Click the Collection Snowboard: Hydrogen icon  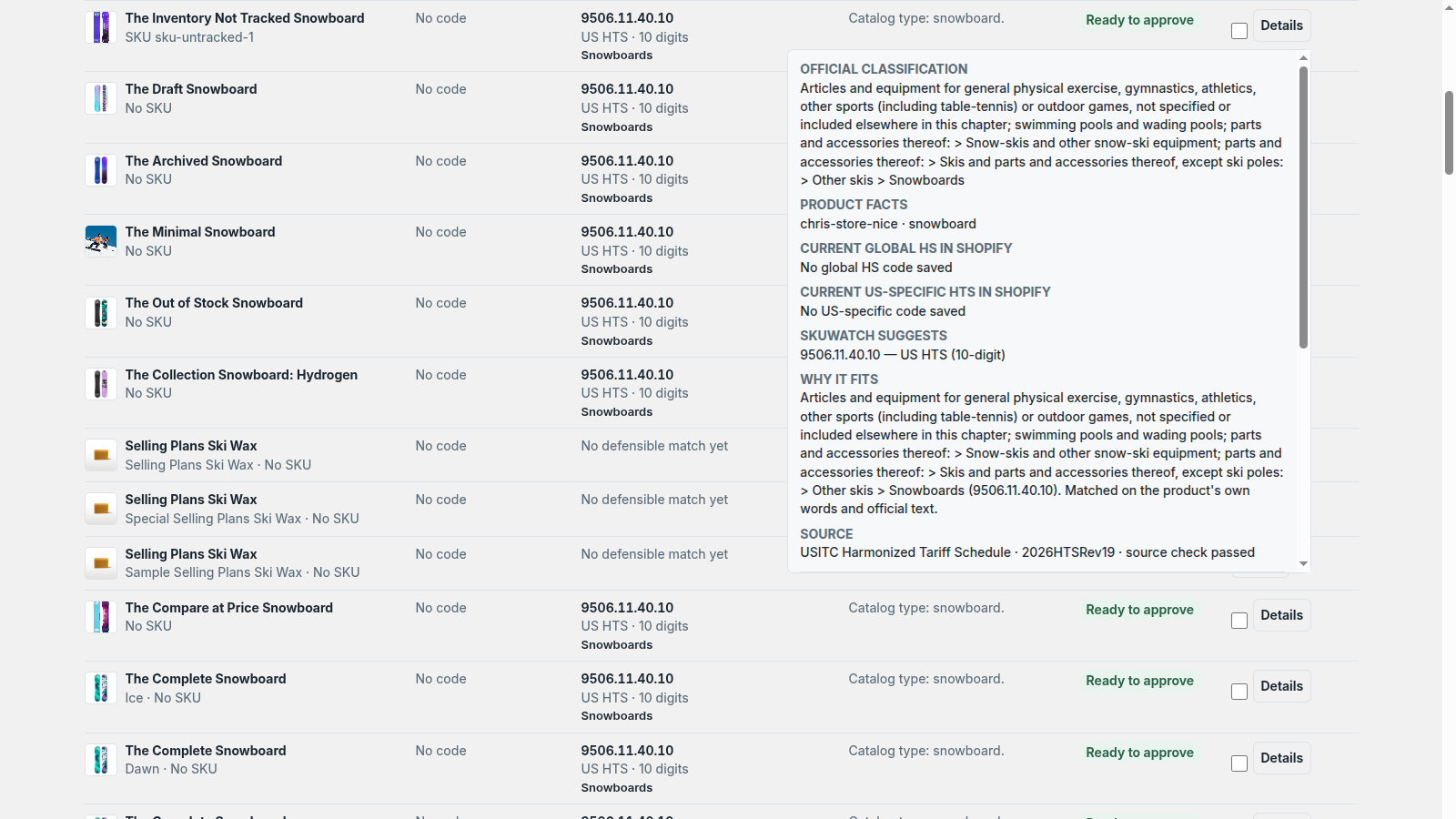coord(101,384)
